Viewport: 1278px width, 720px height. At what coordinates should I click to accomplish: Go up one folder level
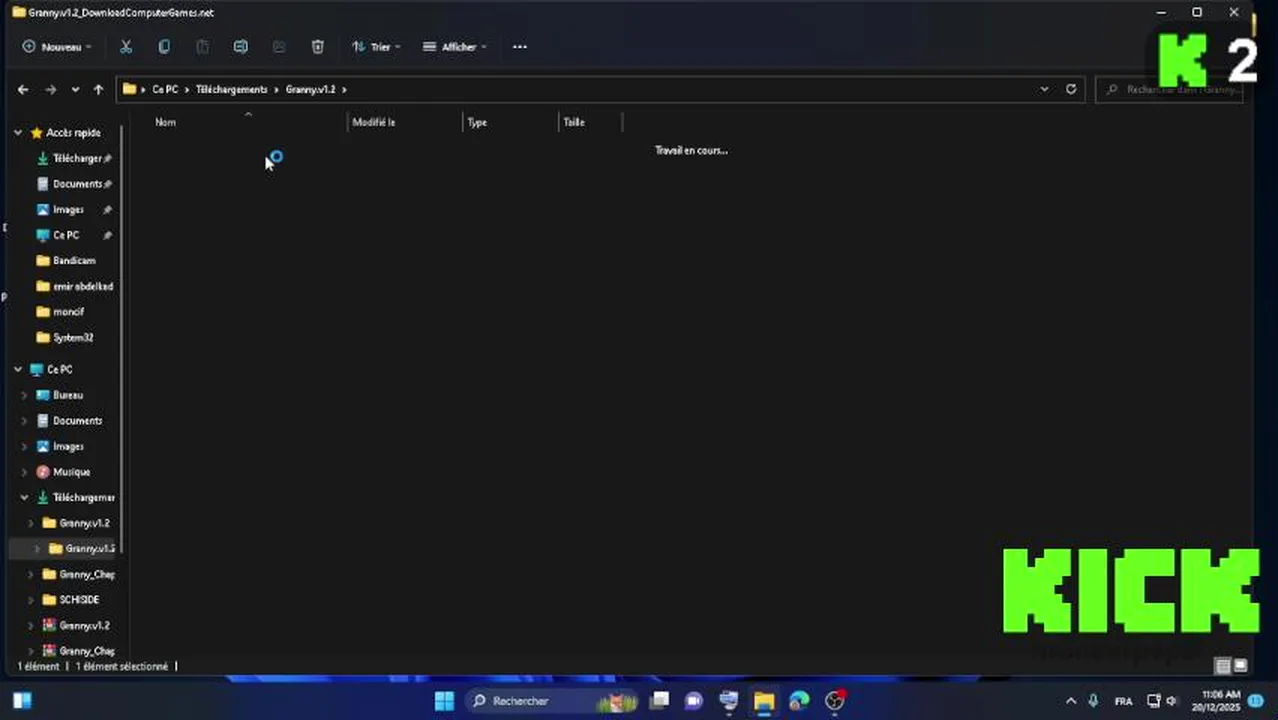tap(98, 89)
